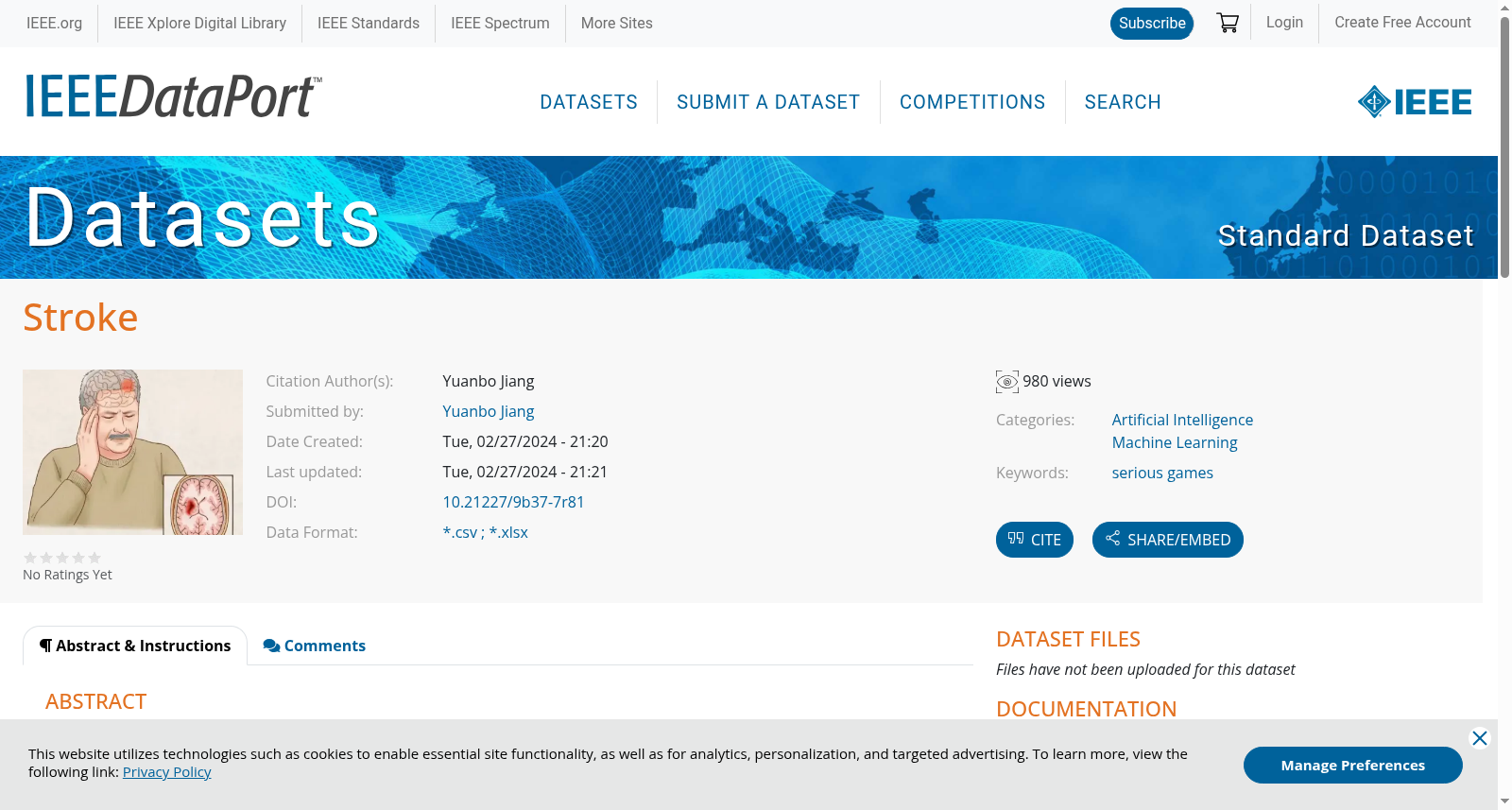Click the 'Standard Dataset' banner text
The image size is (1512, 810).
1346,235
